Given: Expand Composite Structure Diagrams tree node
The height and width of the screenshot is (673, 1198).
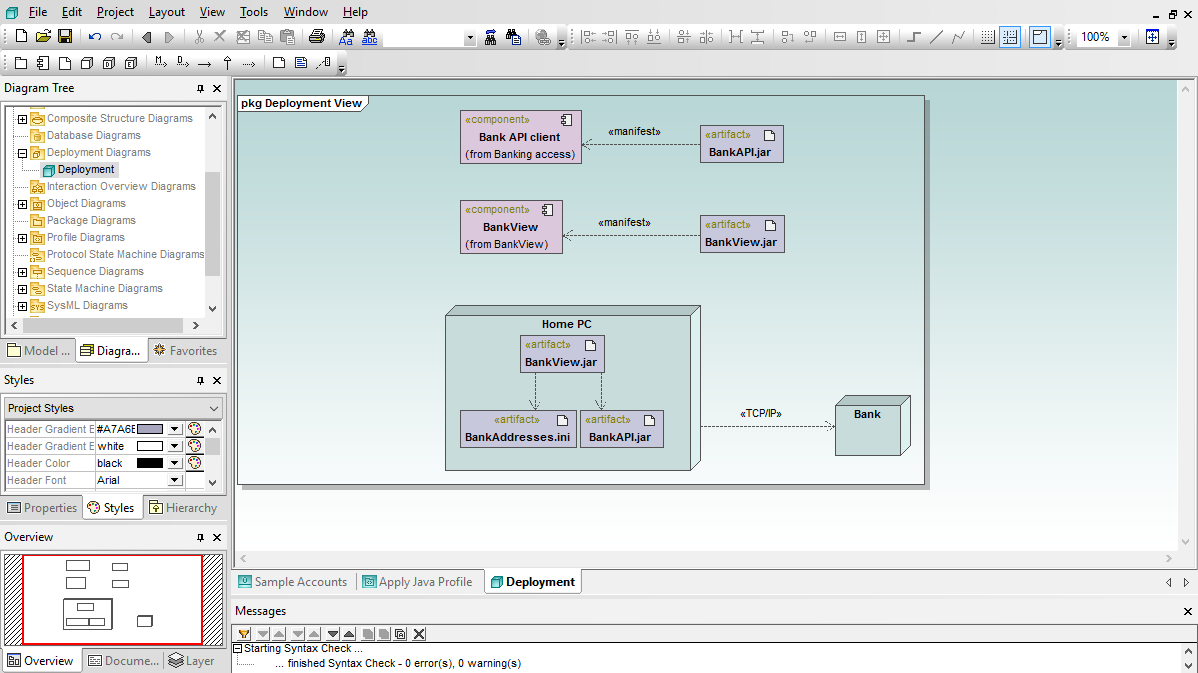Looking at the screenshot, I should (22, 118).
